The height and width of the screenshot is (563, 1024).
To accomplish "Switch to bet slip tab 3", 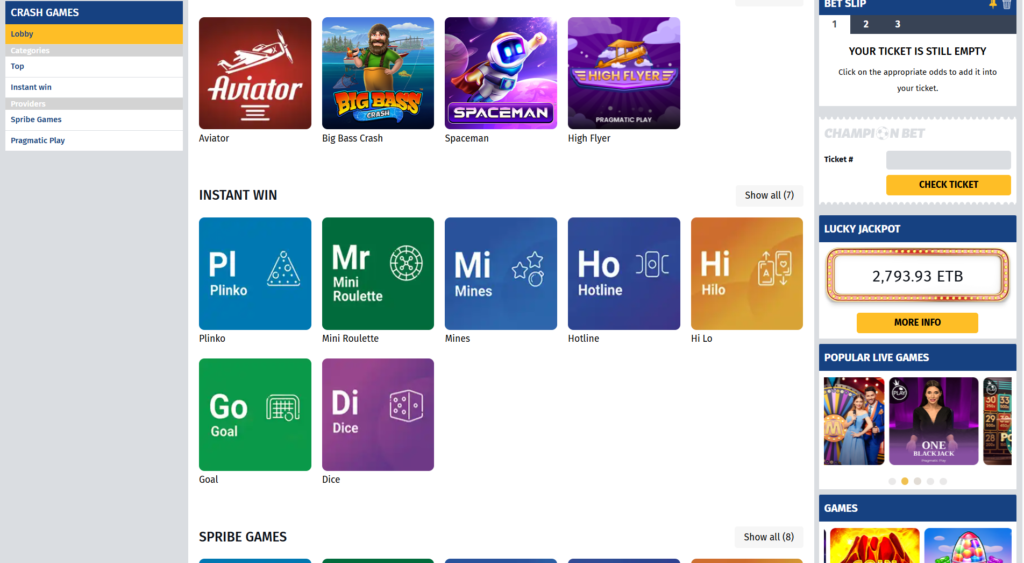I will 897,24.
